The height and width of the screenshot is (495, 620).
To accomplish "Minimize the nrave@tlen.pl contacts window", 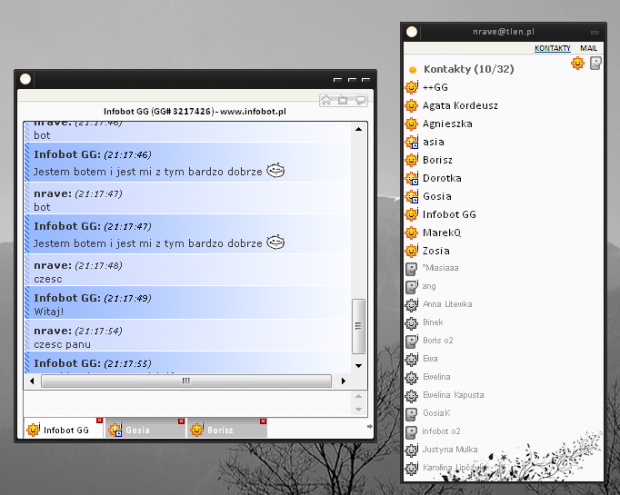I will pyautogui.click(x=595, y=32).
